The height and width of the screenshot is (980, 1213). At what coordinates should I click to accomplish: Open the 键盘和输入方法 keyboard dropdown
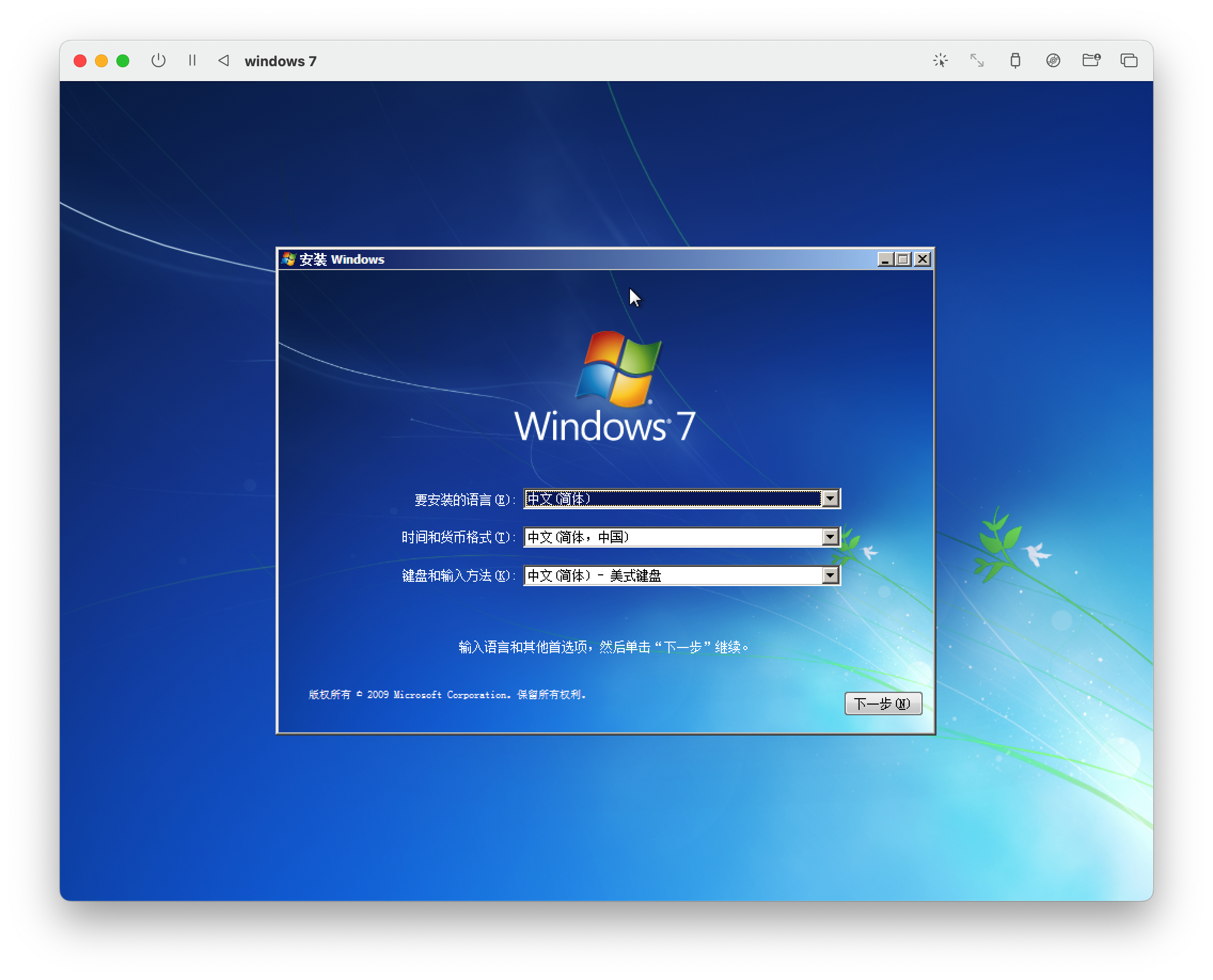830,575
